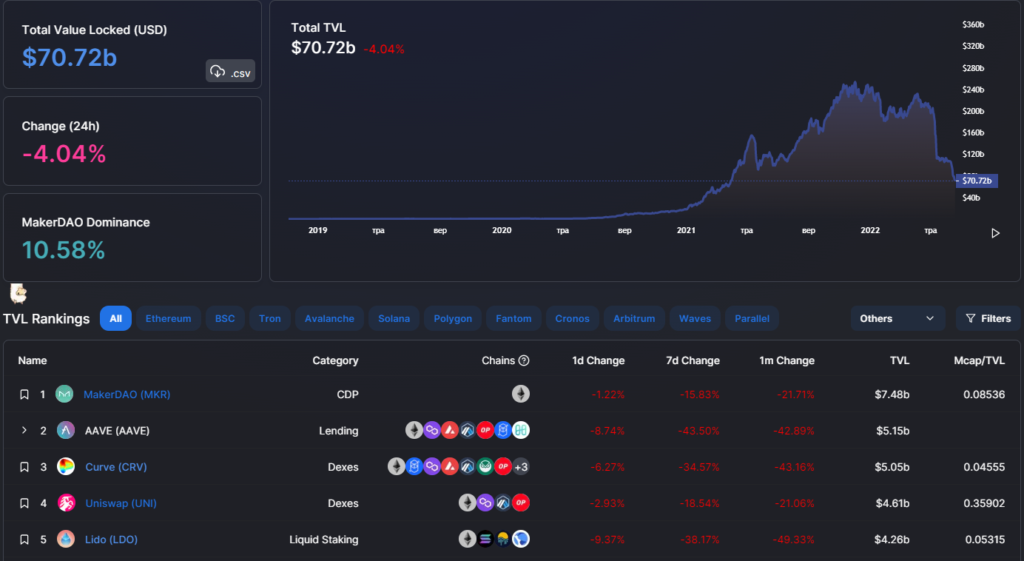Switch to the Solana chain tab
This screenshot has height=561, width=1024.
coord(394,318)
